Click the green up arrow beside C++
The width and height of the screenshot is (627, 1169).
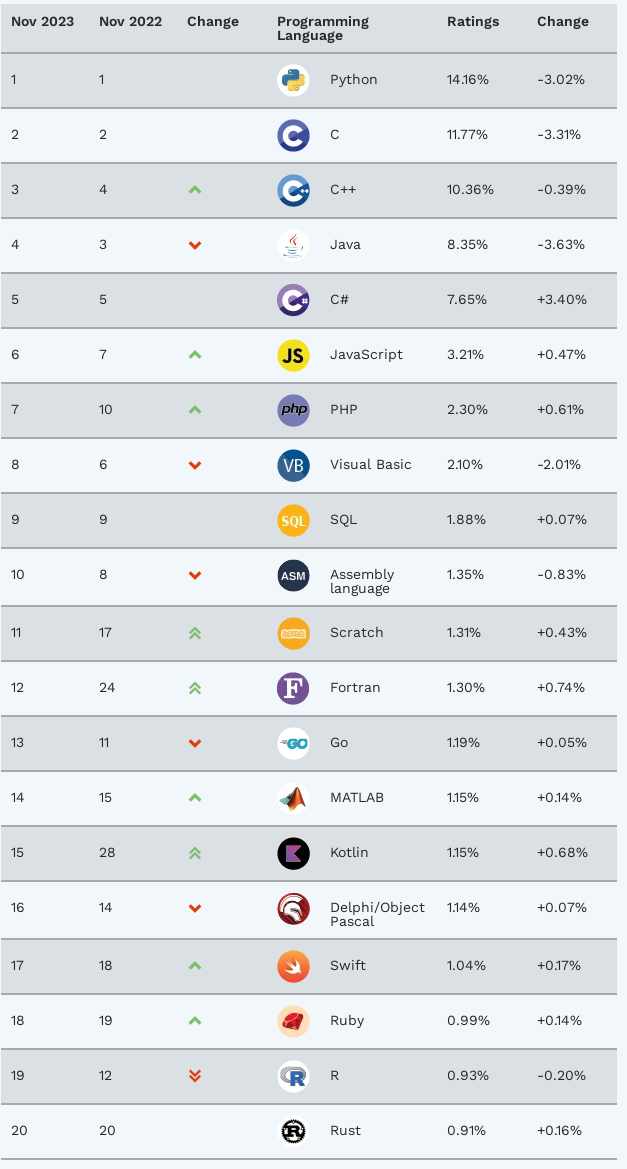(195, 189)
